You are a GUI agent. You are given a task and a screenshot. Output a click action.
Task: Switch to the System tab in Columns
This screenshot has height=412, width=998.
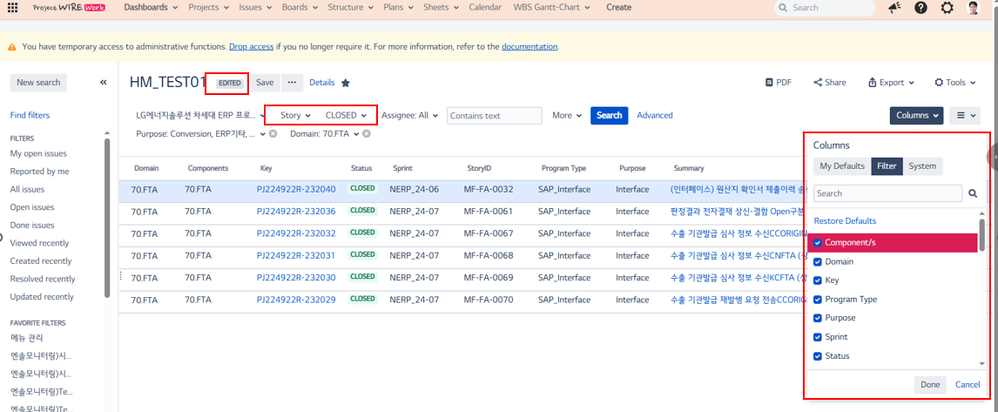(x=922, y=167)
